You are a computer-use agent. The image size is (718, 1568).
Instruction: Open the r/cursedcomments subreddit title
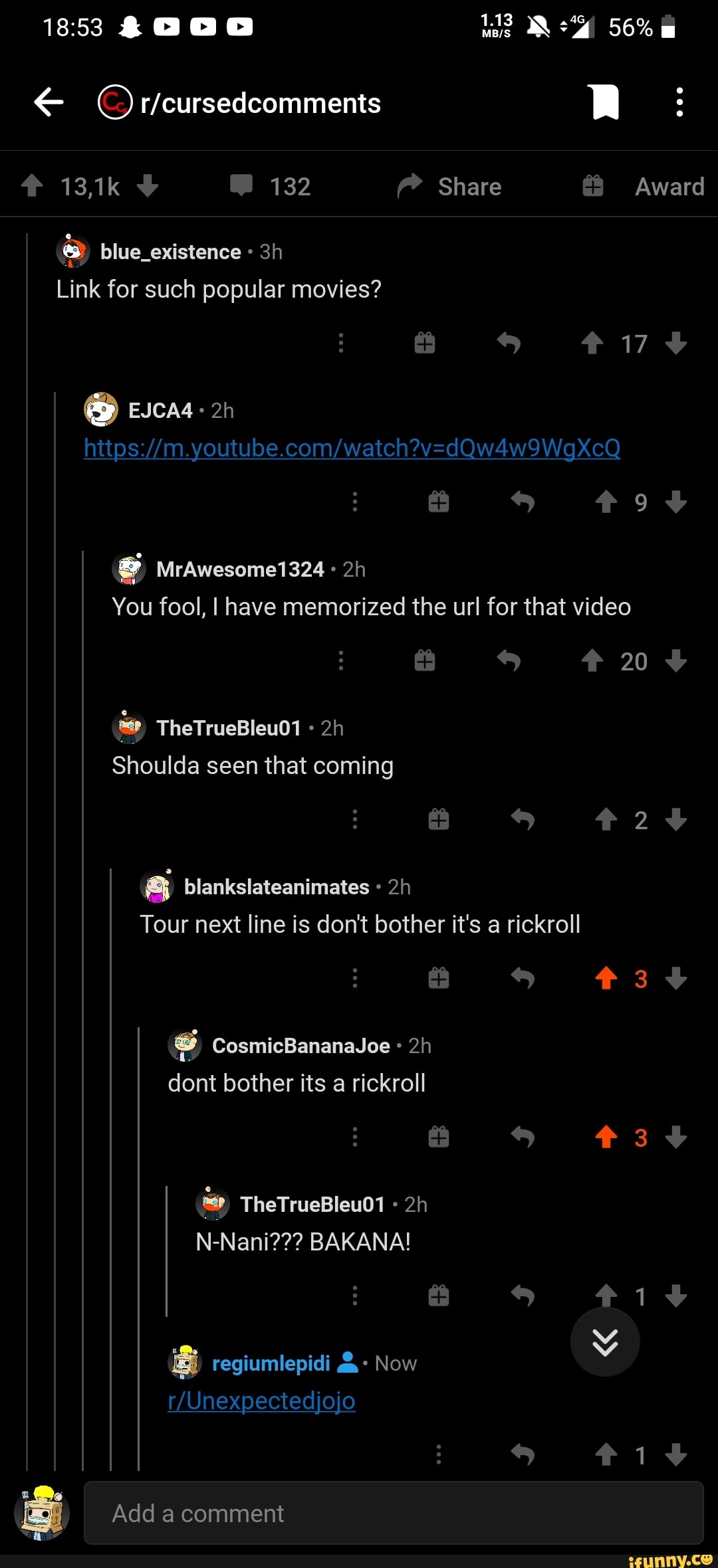click(x=261, y=104)
